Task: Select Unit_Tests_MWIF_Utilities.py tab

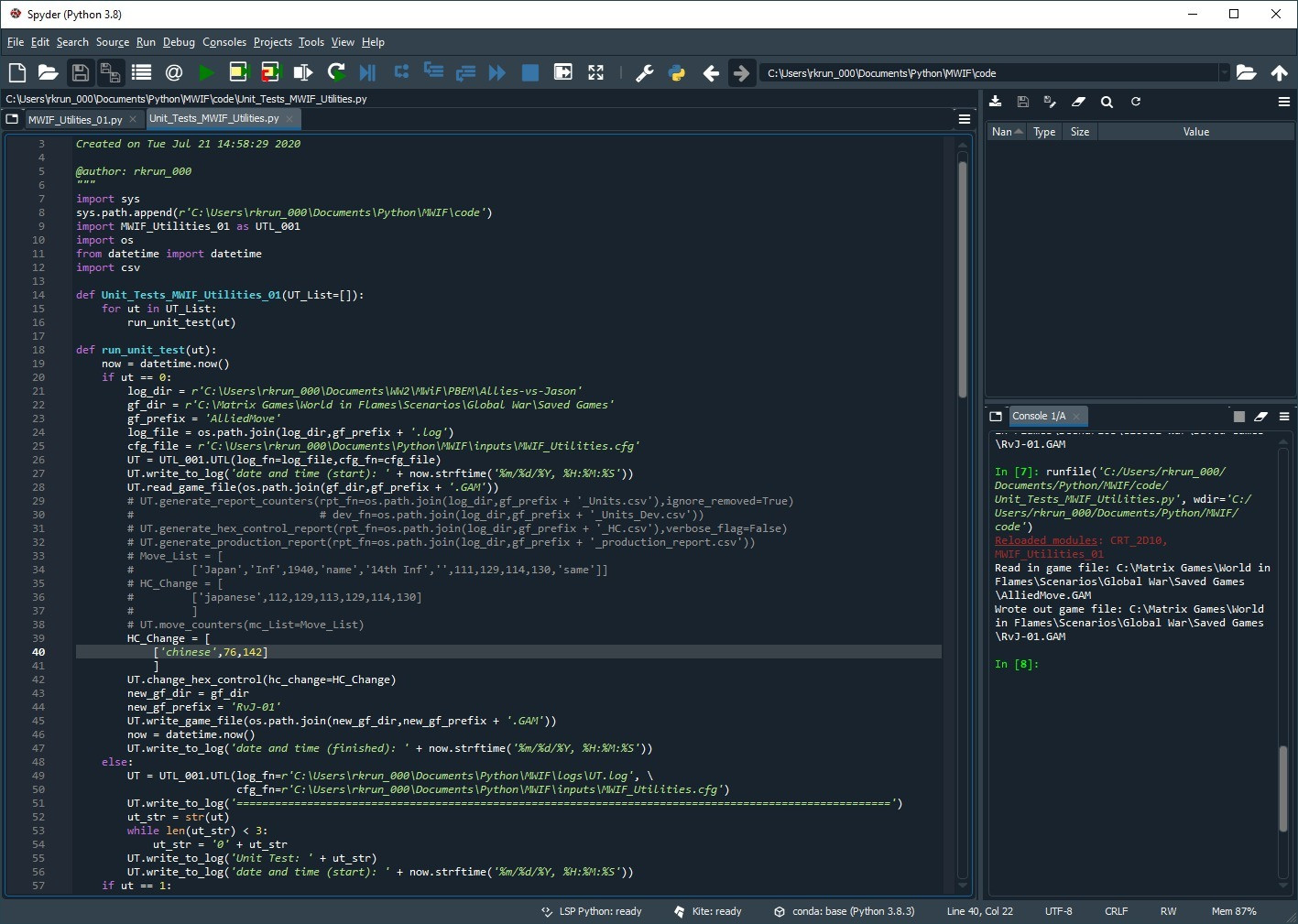Action: (x=213, y=118)
